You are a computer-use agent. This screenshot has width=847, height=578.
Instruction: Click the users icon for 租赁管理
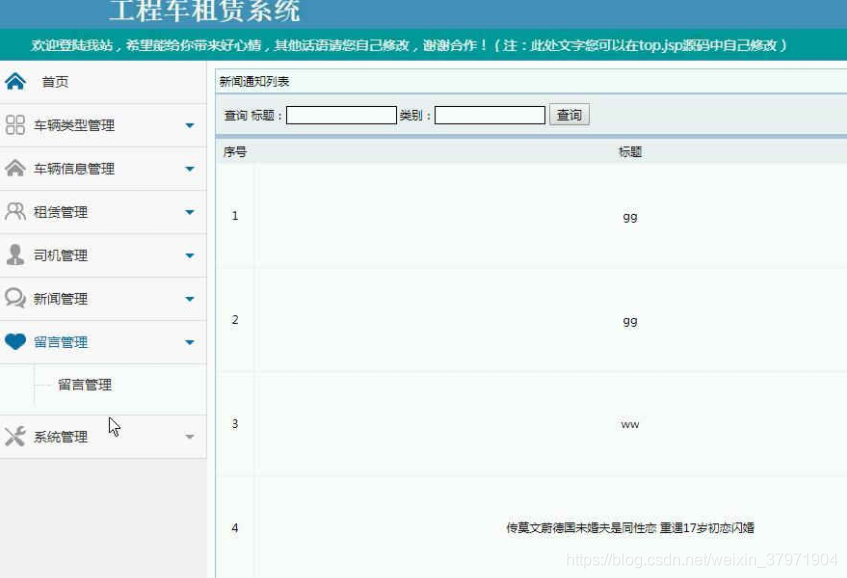15,211
